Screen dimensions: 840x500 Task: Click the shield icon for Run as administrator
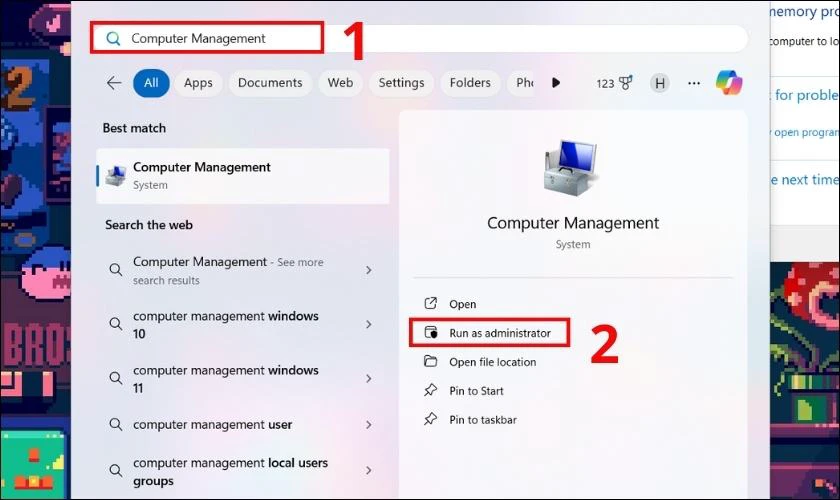click(x=431, y=332)
